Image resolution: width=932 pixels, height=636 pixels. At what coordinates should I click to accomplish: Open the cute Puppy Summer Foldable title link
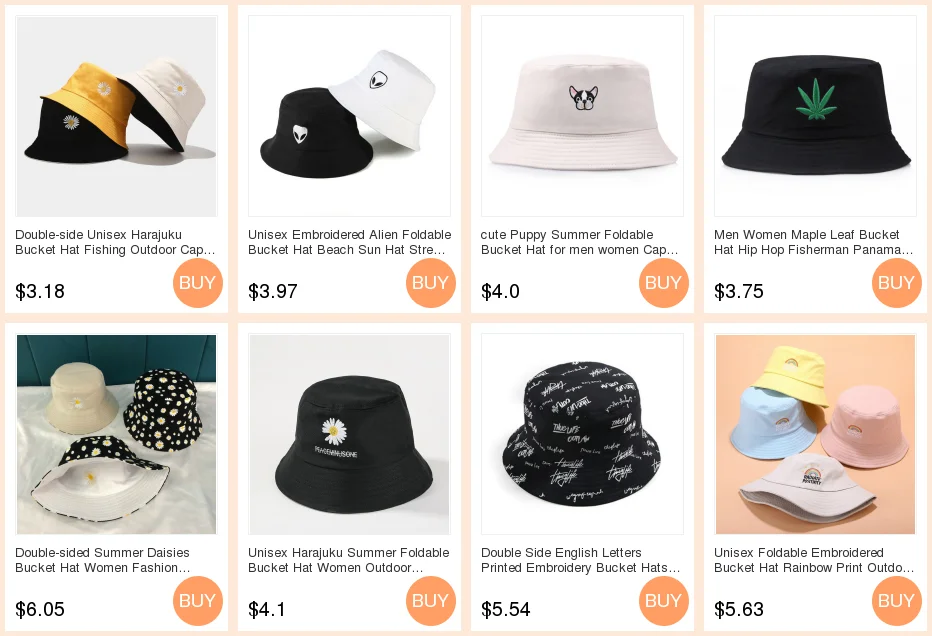tap(580, 242)
